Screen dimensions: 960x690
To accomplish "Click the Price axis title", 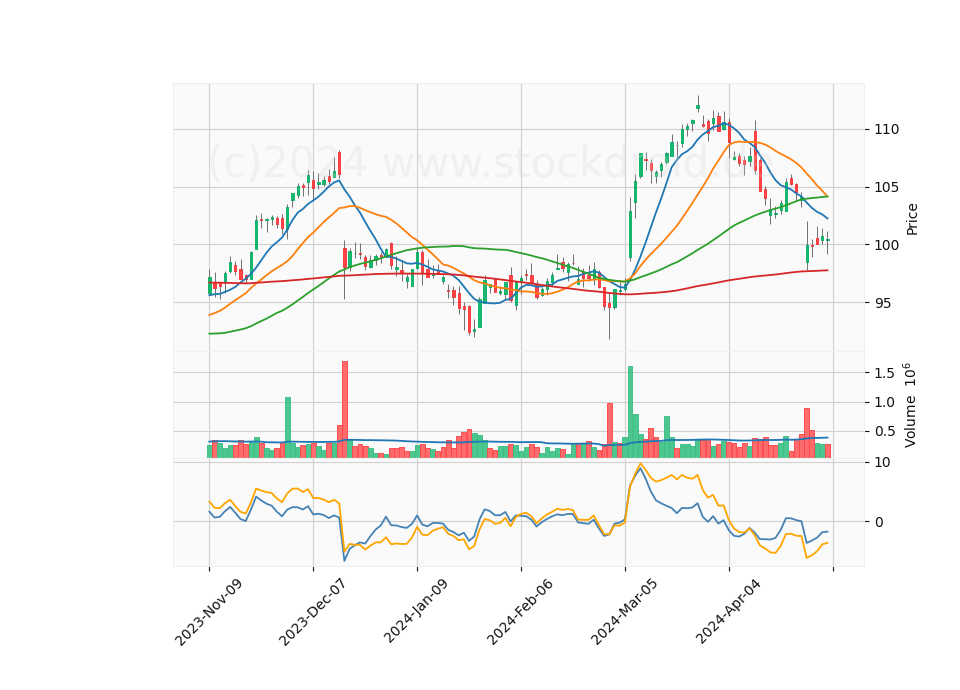I will [912, 219].
